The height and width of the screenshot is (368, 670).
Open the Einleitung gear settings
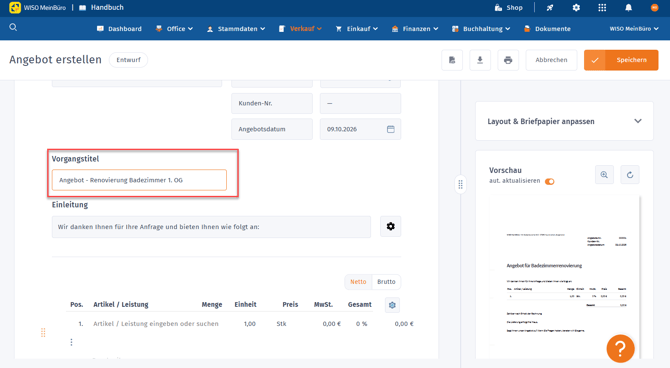click(x=391, y=227)
